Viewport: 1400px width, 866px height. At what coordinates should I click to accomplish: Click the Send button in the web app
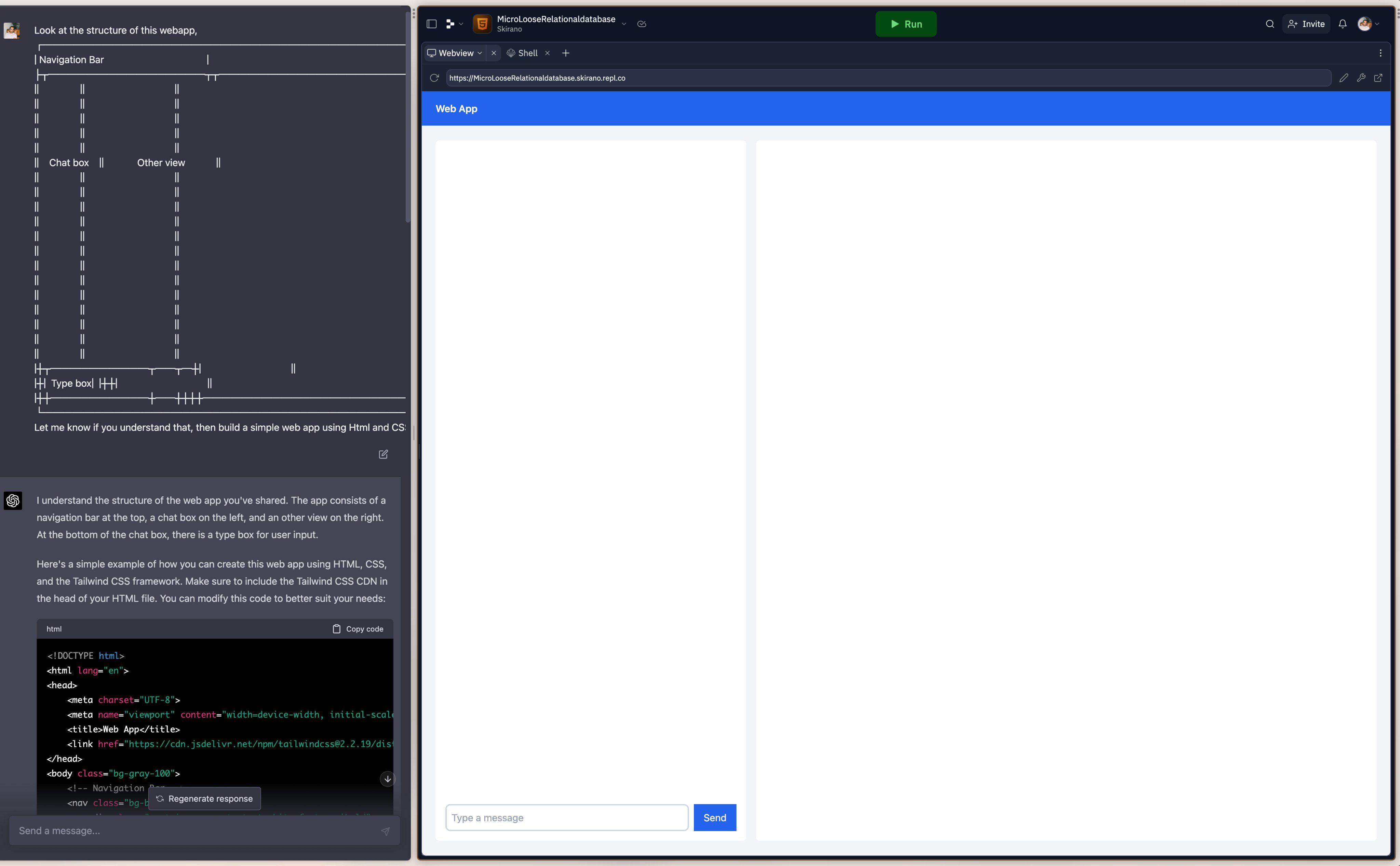coord(714,817)
